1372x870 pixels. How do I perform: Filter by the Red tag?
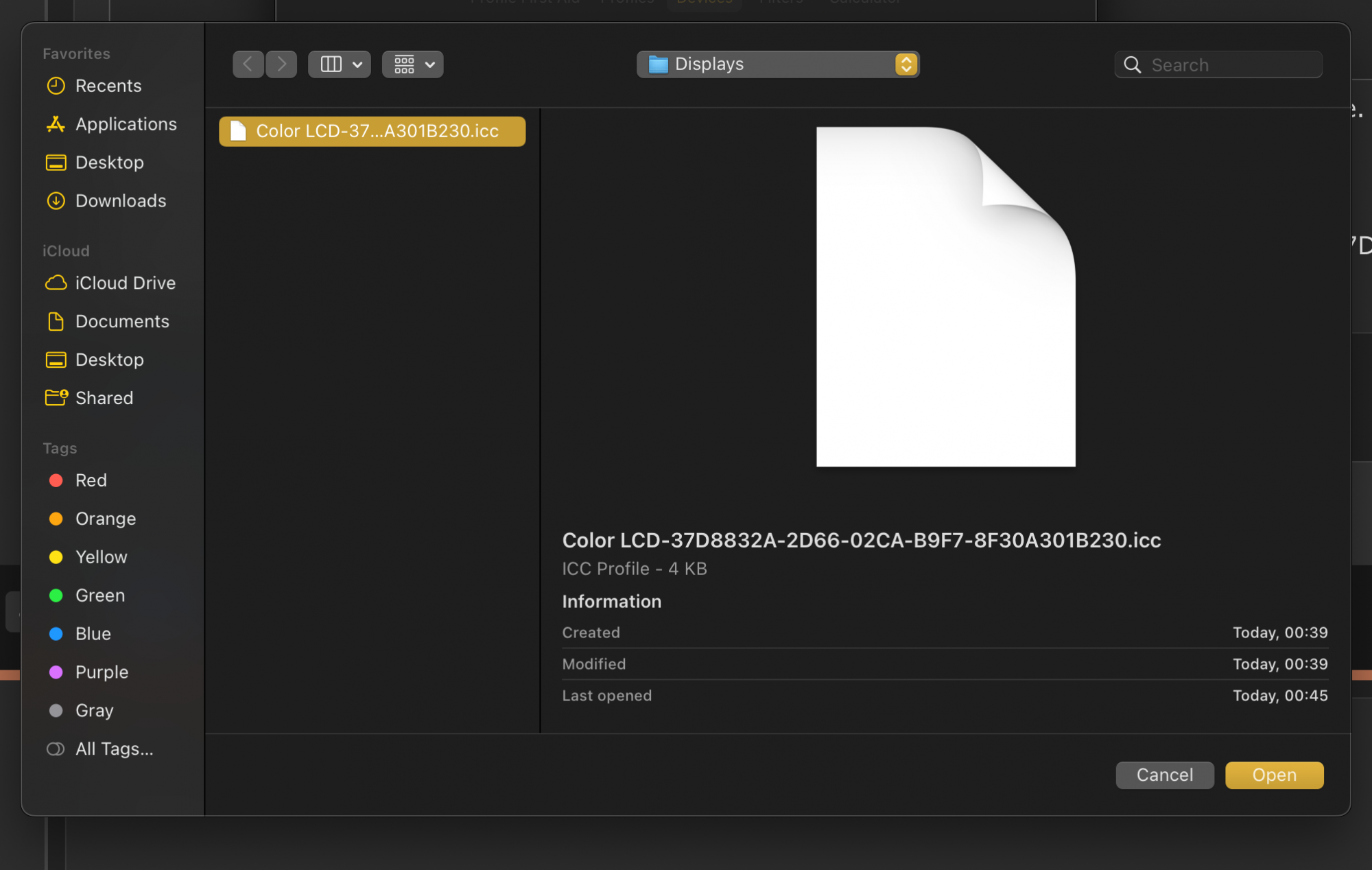[x=91, y=480]
